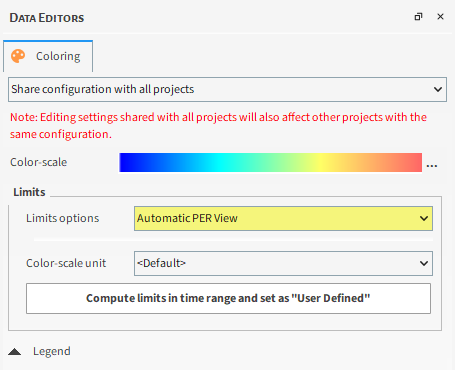
Task: Open the Share configuration with all projects dropdown
Action: pos(227,89)
